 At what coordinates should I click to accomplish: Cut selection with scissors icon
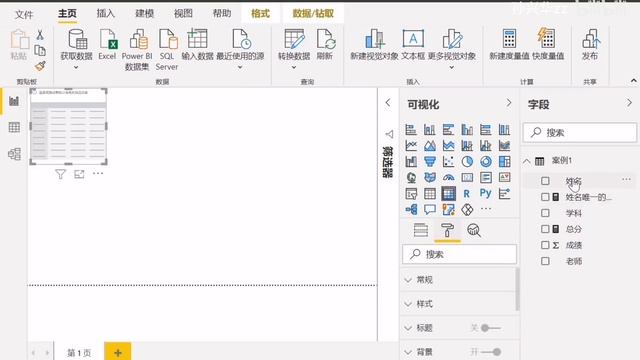[40, 35]
